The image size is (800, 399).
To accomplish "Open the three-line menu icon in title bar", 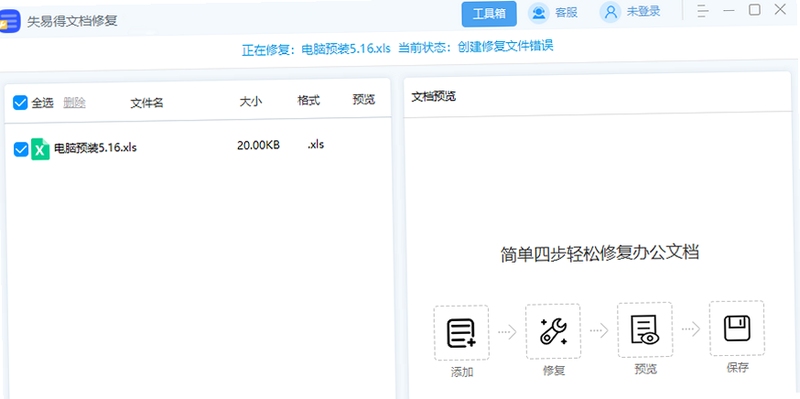I will point(704,11).
